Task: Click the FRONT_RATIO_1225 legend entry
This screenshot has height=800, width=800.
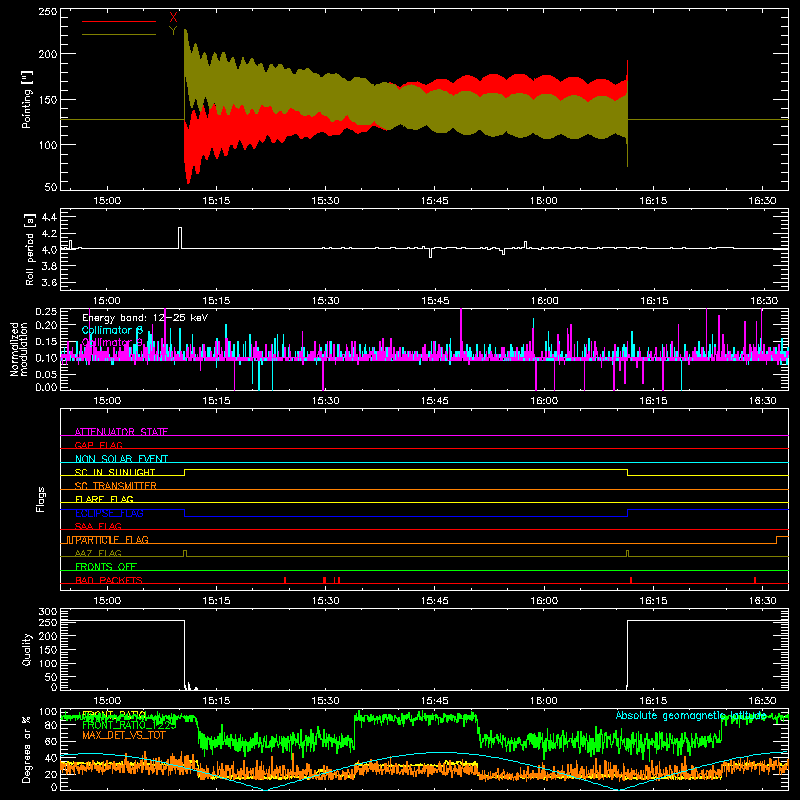Action: [129, 725]
